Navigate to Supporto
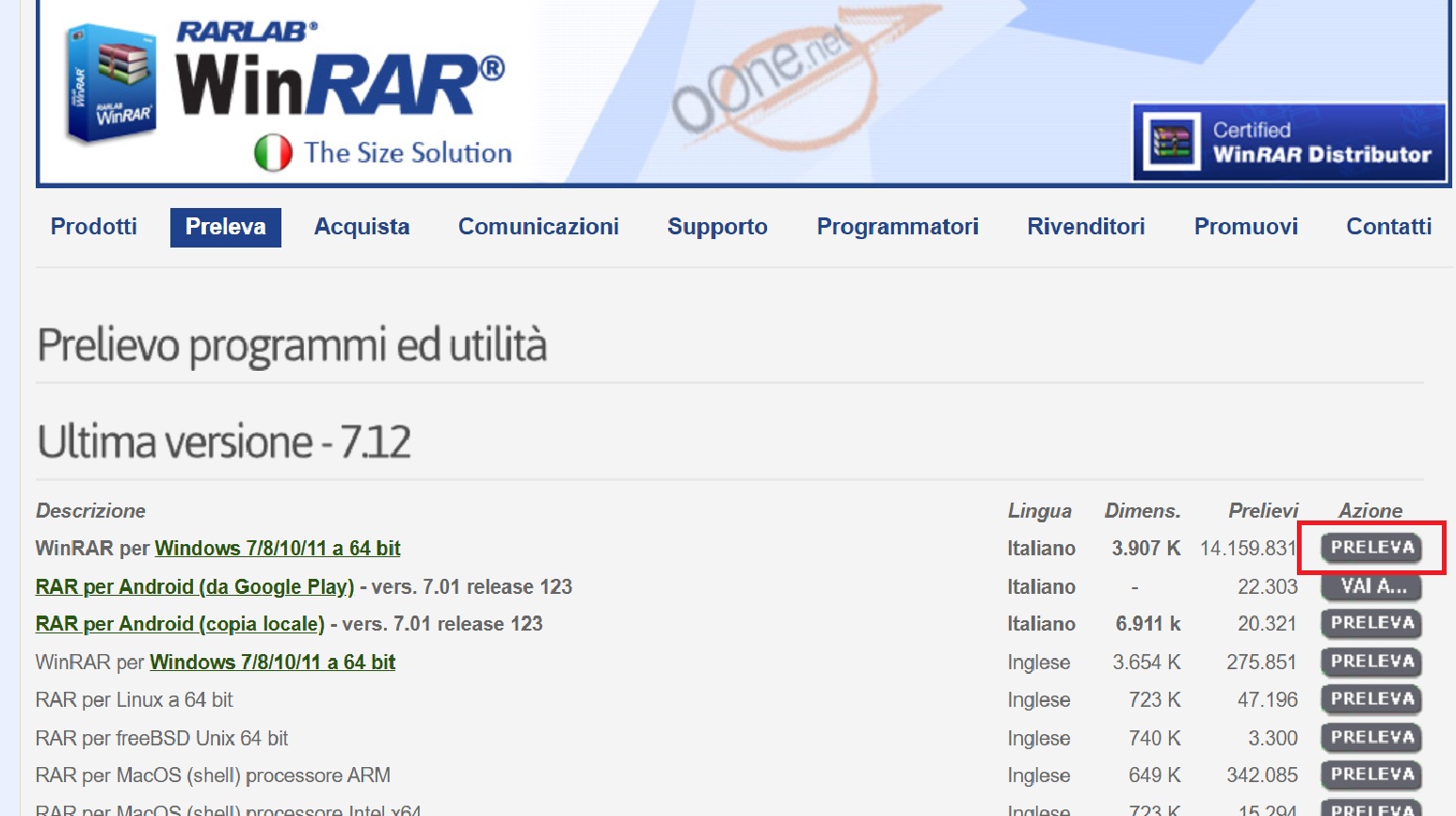The image size is (1456, 816). 717,227
